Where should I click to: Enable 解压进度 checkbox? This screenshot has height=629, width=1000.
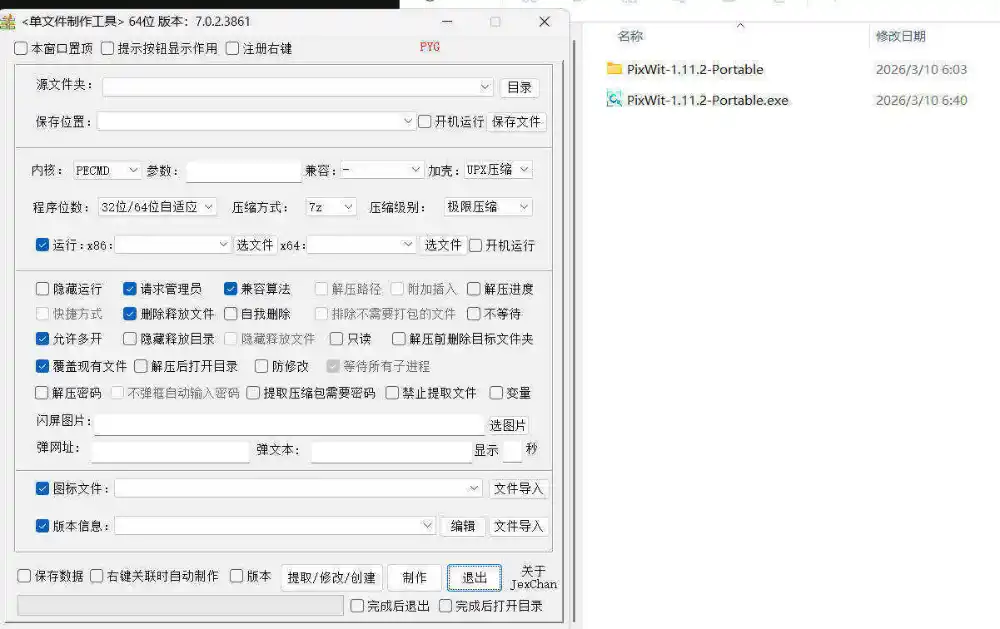[x=473, y=289]
